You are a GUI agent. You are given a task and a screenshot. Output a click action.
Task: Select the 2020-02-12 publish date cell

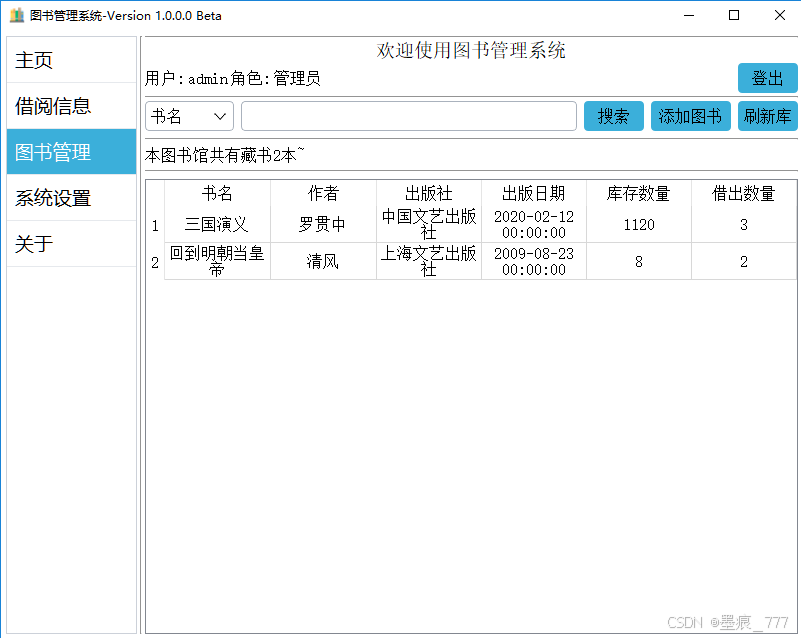click(x=534, y=224)
